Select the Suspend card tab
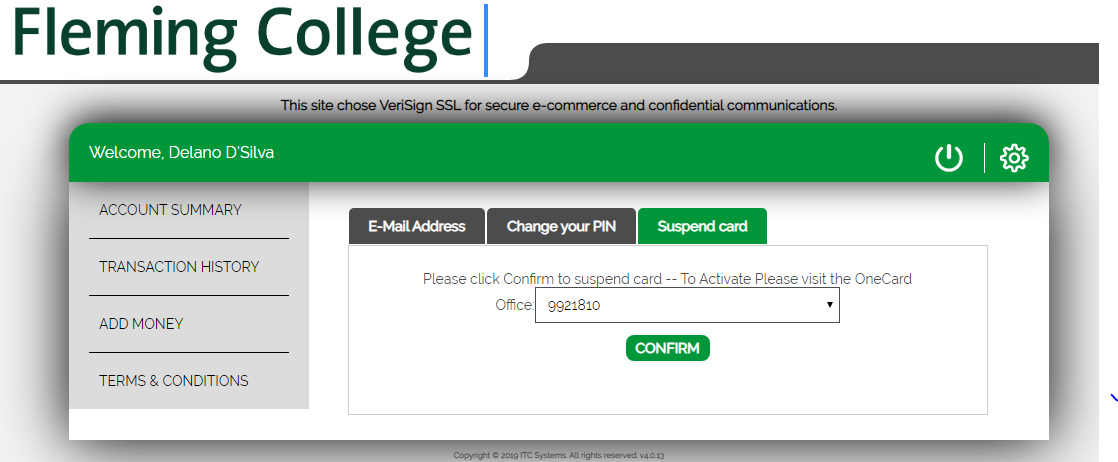The width and height of the screenshot is (1118, 462). (x=702, y=226)
